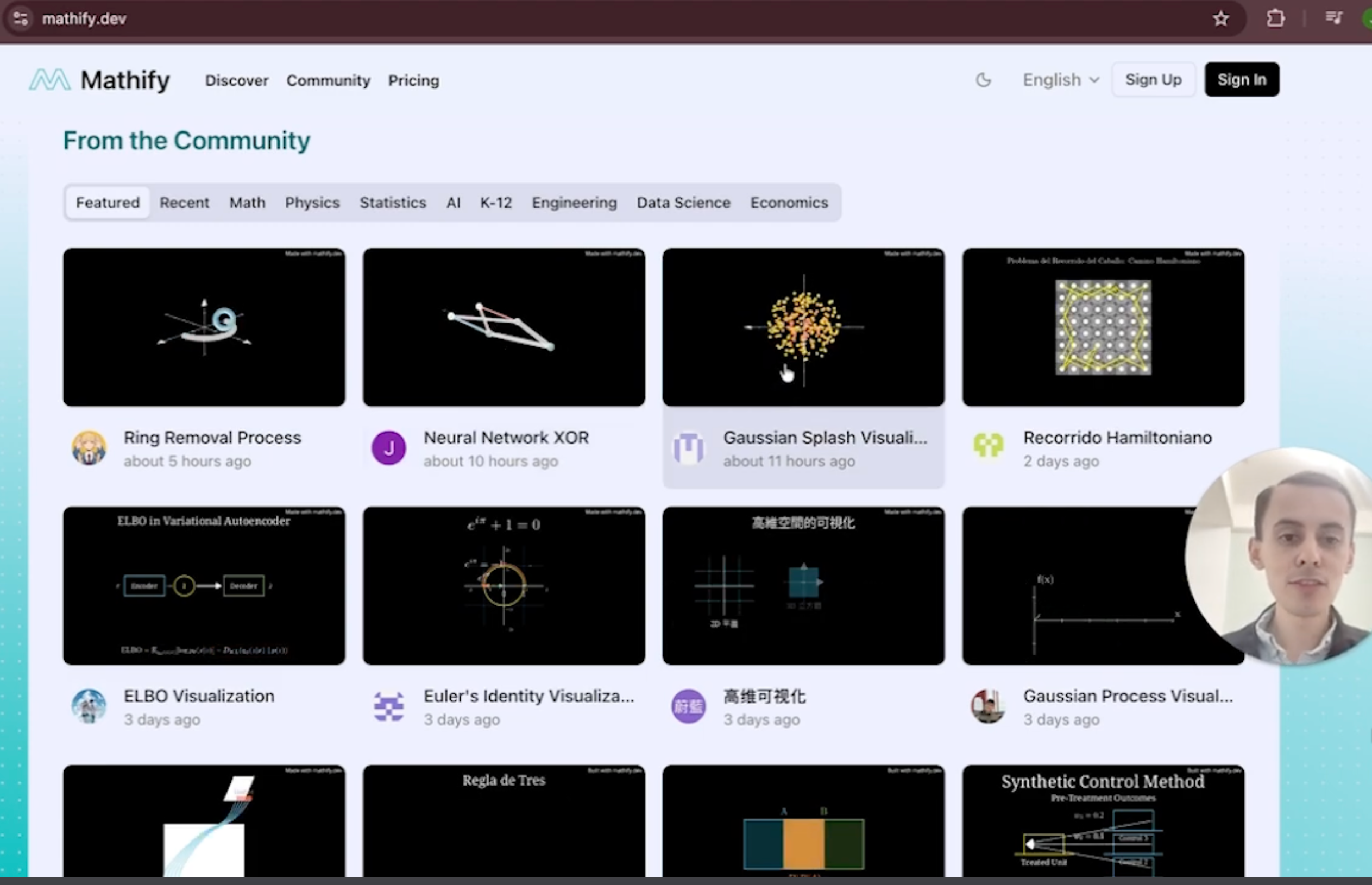Click the Sign Up button

(1153, 80)
